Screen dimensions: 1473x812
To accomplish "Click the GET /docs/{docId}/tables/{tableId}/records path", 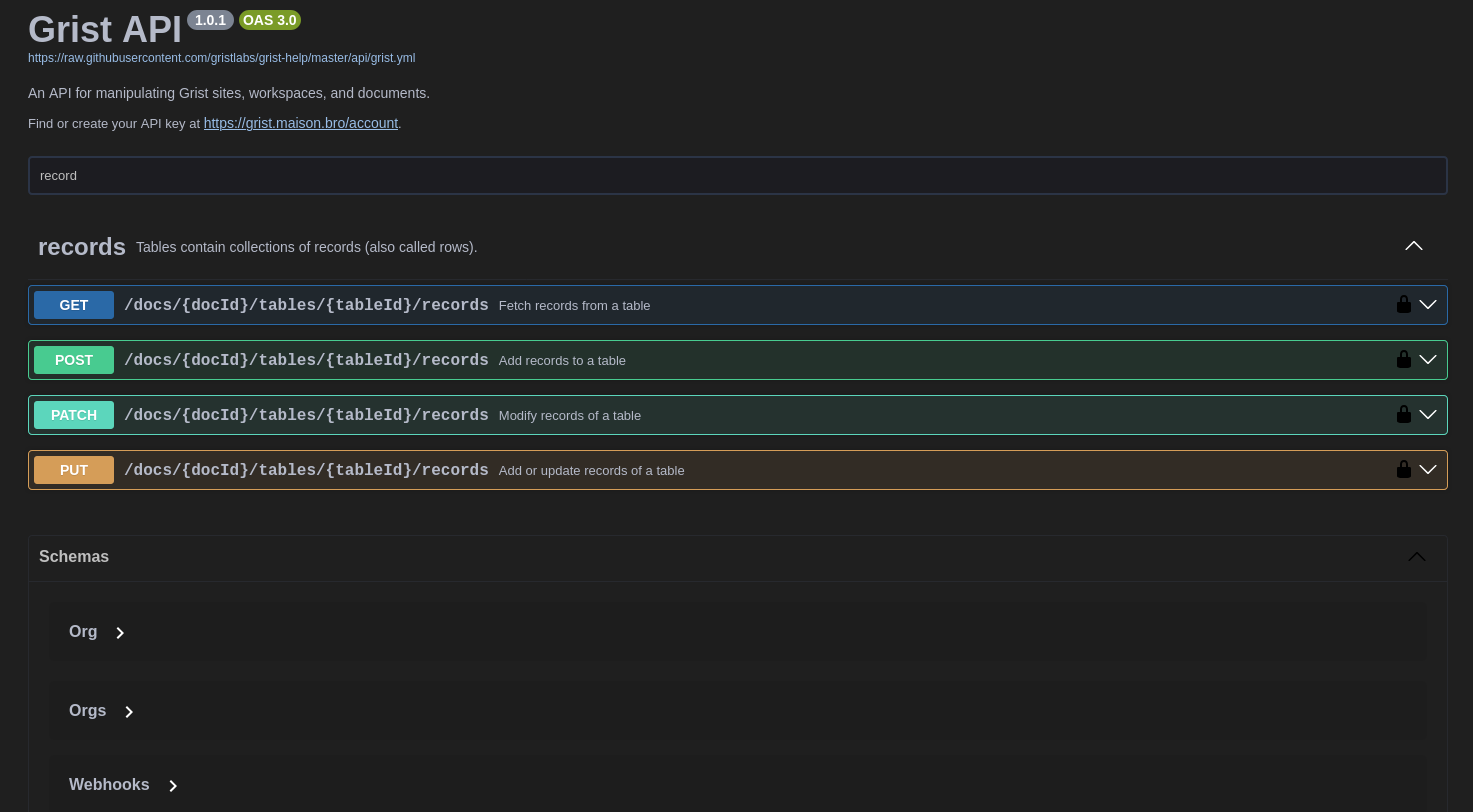I will point(306,306).
